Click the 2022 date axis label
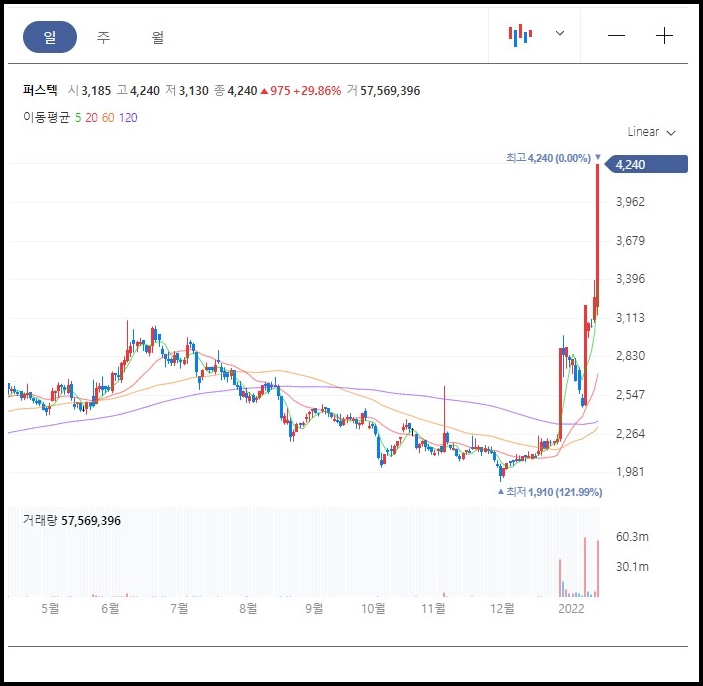Screen dimensions: 703x686 tap(571, 608)
